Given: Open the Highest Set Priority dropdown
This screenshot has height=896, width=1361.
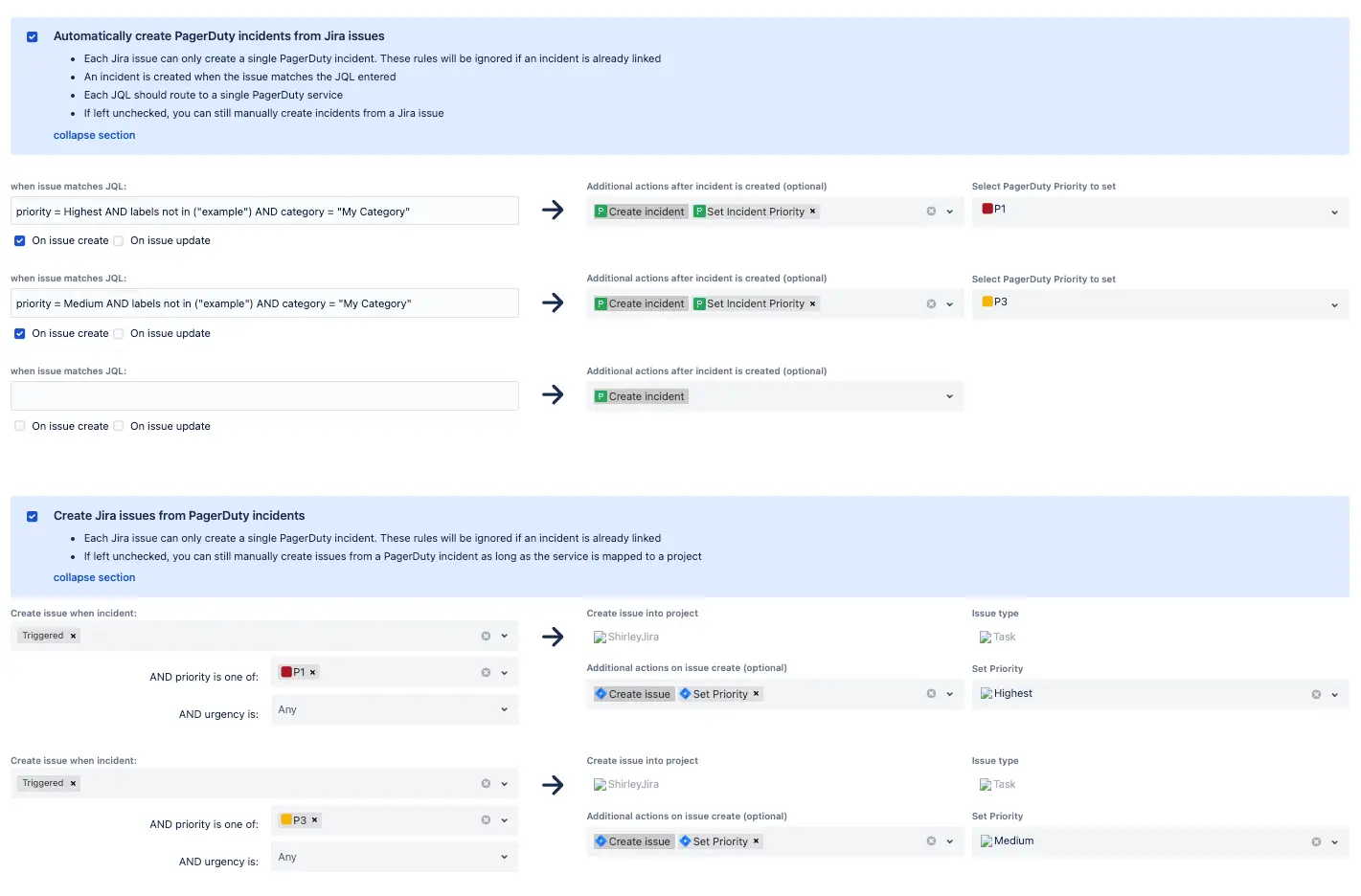Looking at the screenshot, I should coord(1335,695).
